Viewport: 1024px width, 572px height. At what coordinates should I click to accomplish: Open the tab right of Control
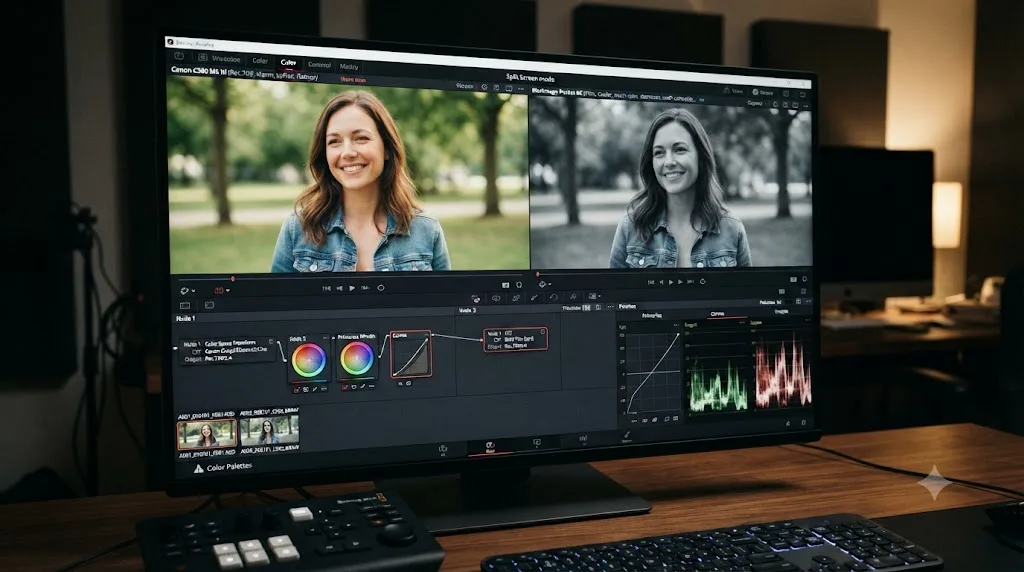click(349, 67)
